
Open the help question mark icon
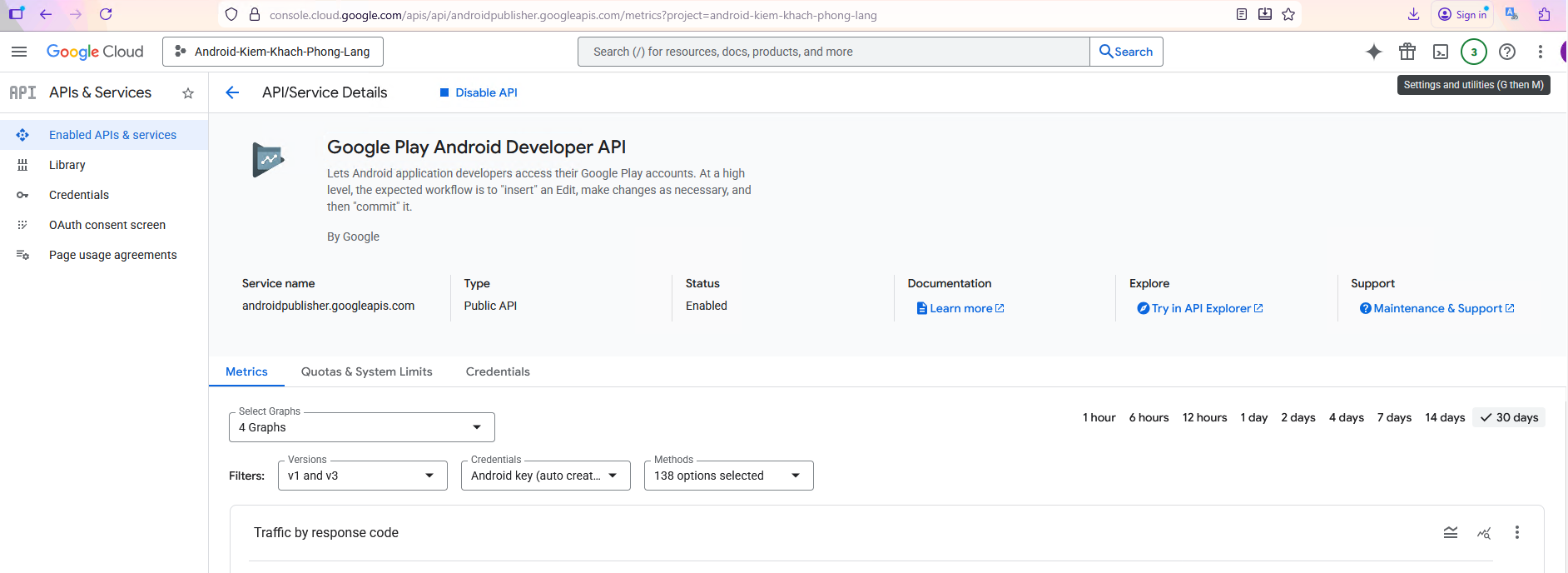coord(1507,52)
